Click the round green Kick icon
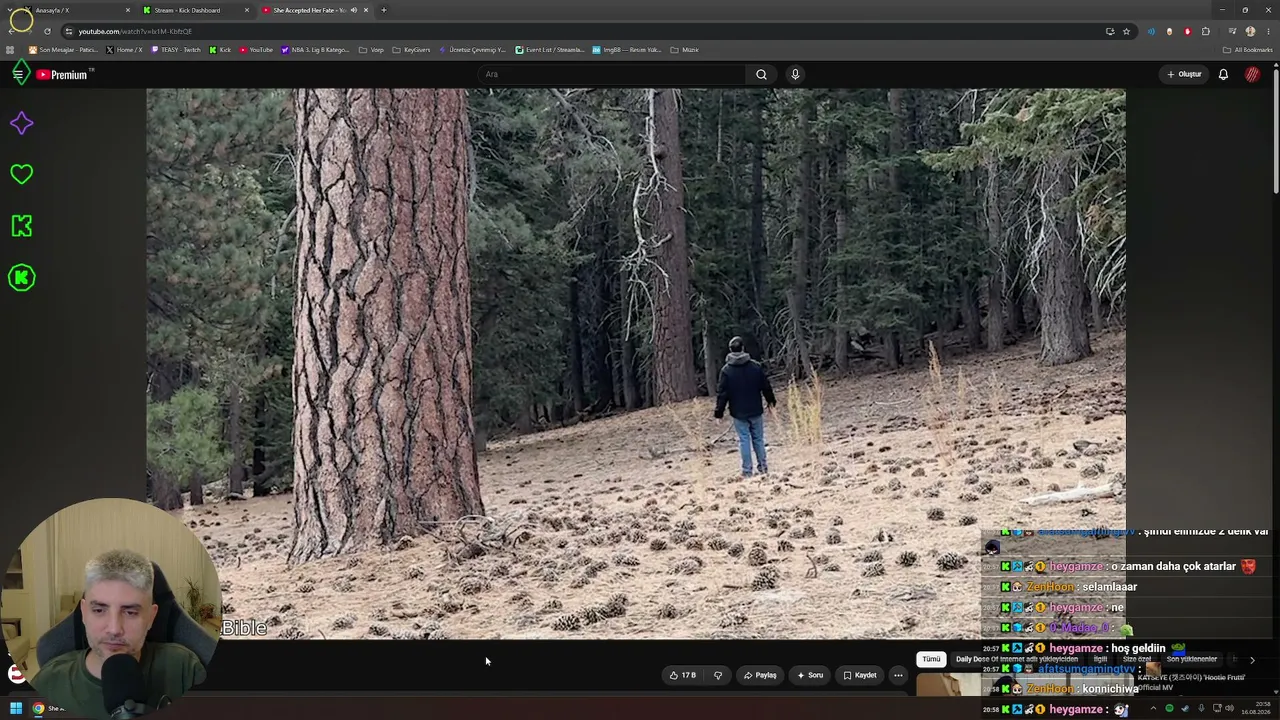Image resolution: width=1280 pixels, height=720 pixels. 21,277
